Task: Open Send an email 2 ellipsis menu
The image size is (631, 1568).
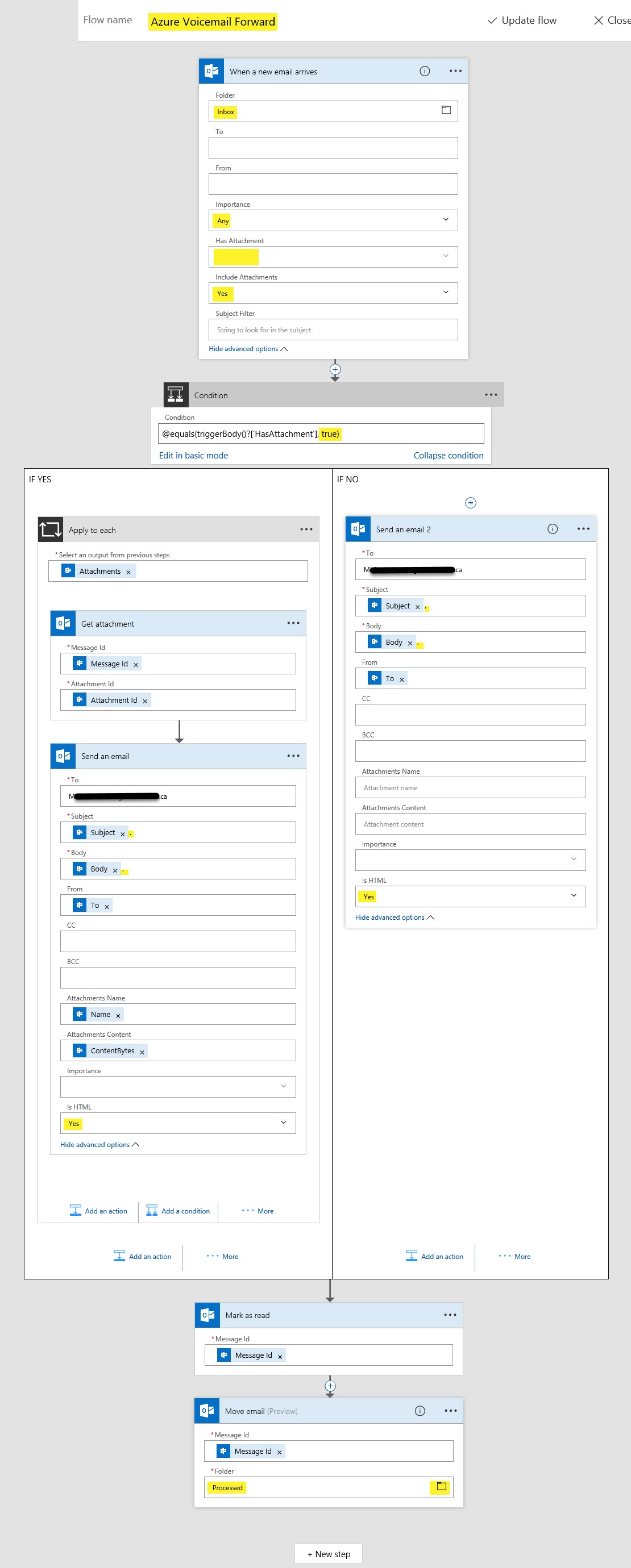Action: (x=583, y=529)
